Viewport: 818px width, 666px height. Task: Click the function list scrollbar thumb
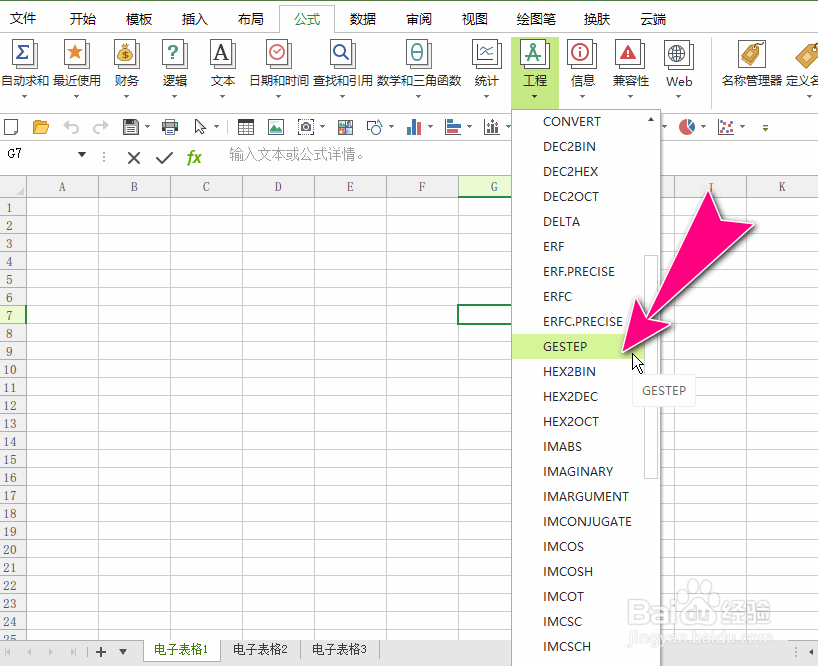(651, 367)
